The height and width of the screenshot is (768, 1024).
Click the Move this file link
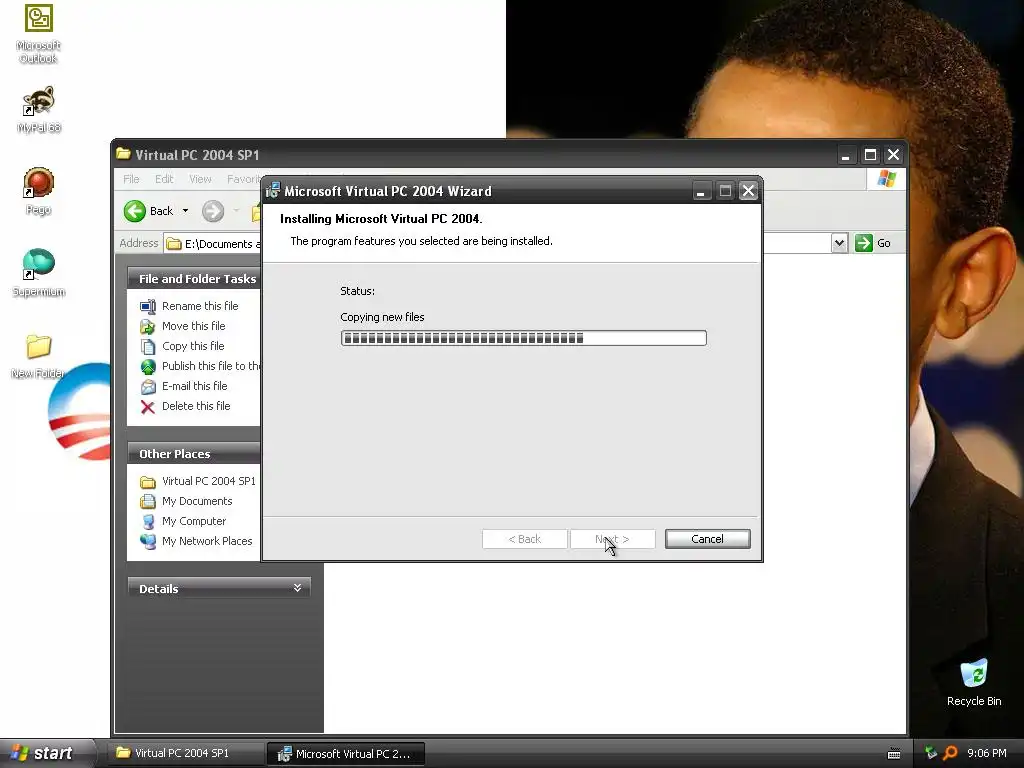[193, 325]
